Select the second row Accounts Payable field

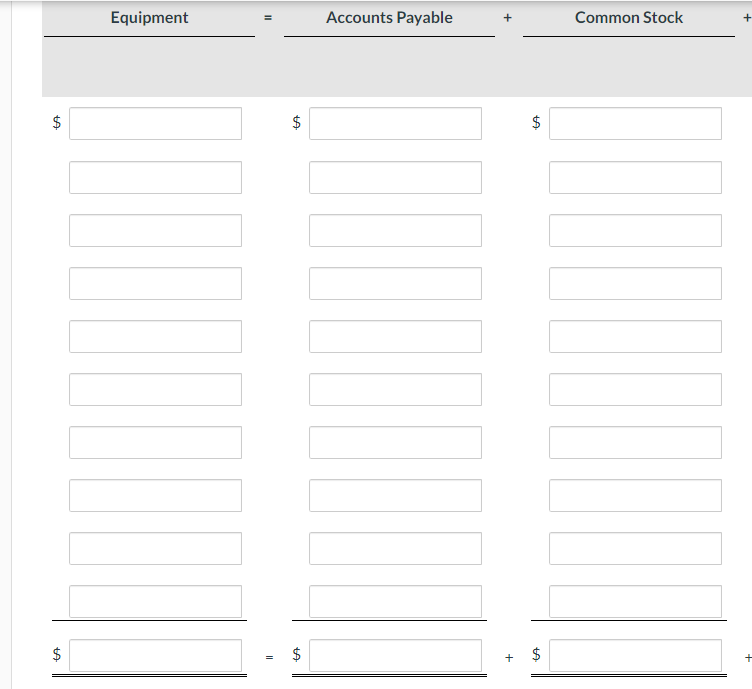396,177
